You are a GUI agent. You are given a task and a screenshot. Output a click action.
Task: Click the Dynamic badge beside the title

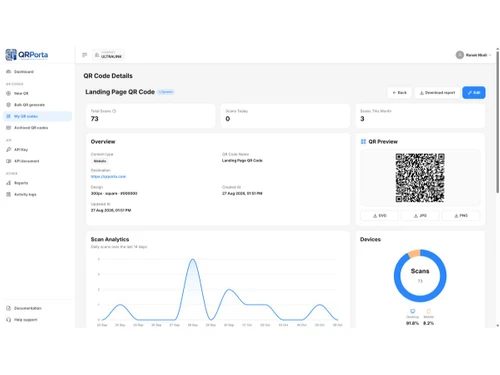click(x=166, y=92)
